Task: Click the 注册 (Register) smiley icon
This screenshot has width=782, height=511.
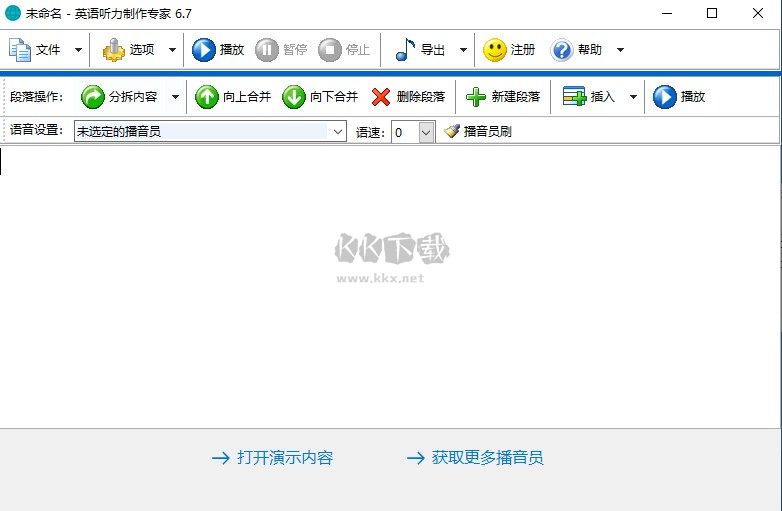Action: (495, 50)
